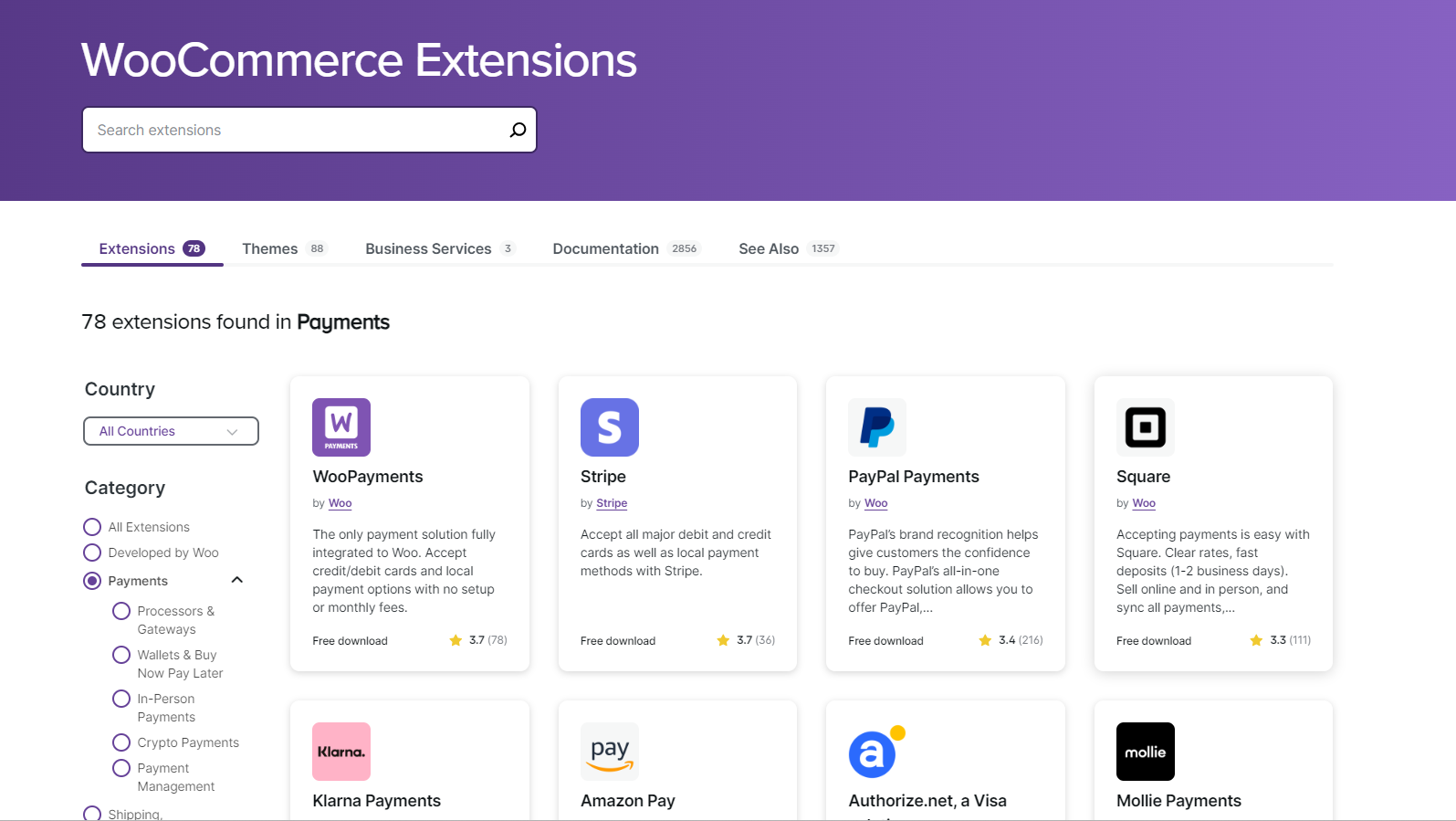The height and width of the screenshot is (821, 1456).
Task: Switch to the Business Services tab
Action: (440, 248)
